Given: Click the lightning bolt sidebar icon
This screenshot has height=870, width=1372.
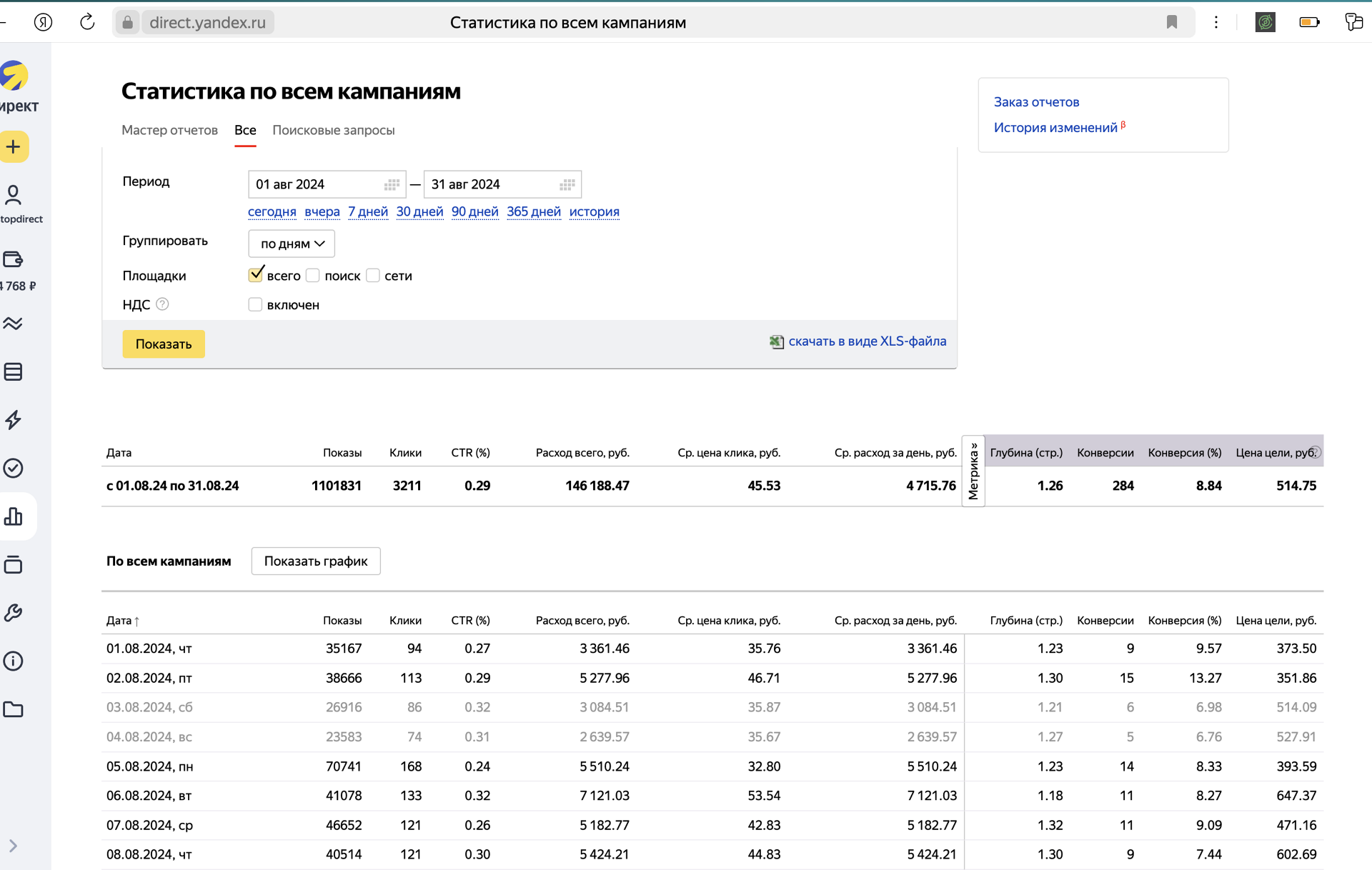Looking at the screenshot, I should coord(14,420).
